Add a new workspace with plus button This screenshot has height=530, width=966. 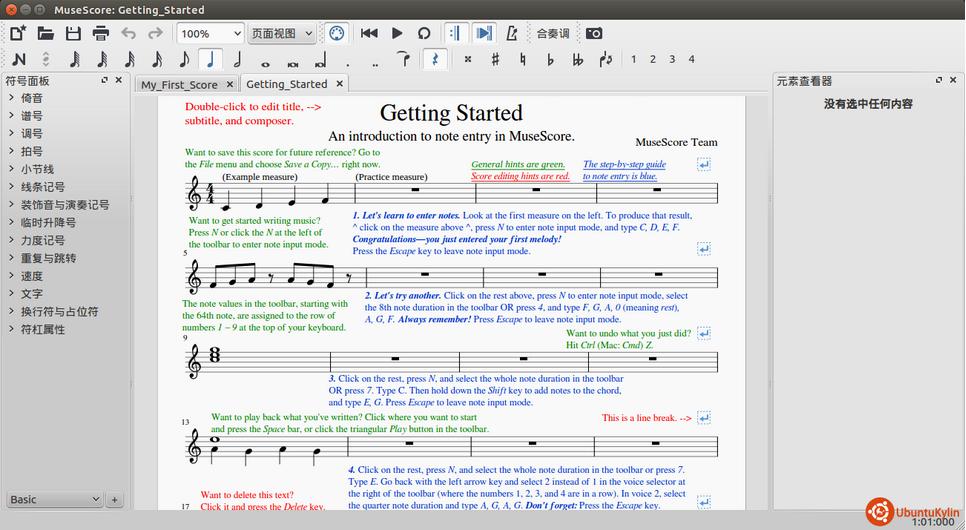pos(115,500)
